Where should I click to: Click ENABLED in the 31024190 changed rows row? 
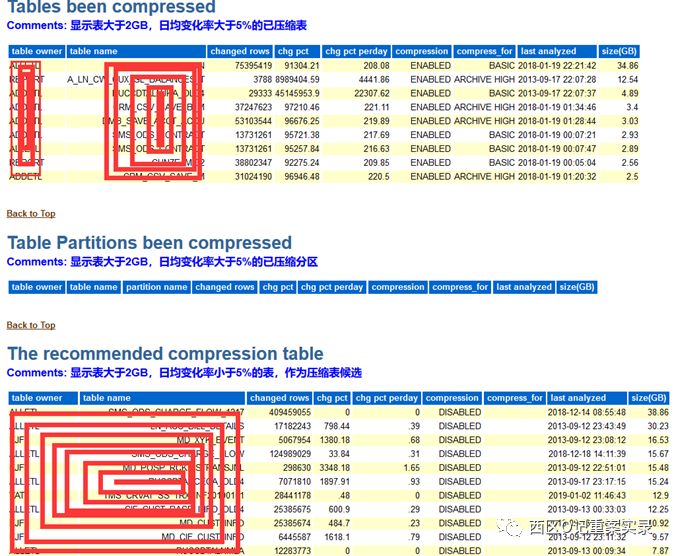(x=430, y=176)
